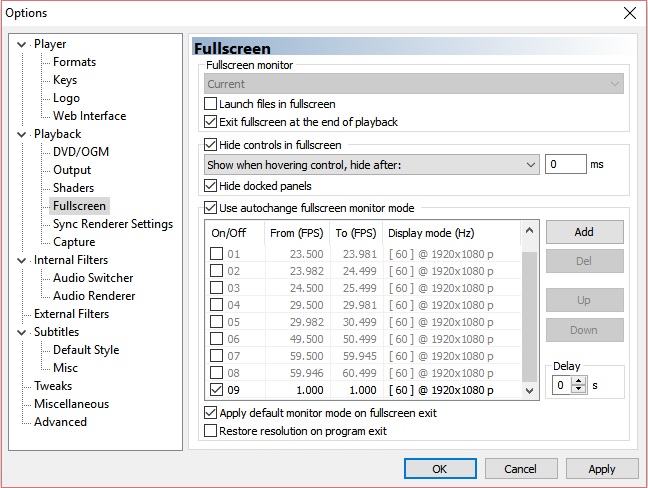Collapse the Playback tree section
Viewport: 648px width, 488px height.
tap(24, 134)
